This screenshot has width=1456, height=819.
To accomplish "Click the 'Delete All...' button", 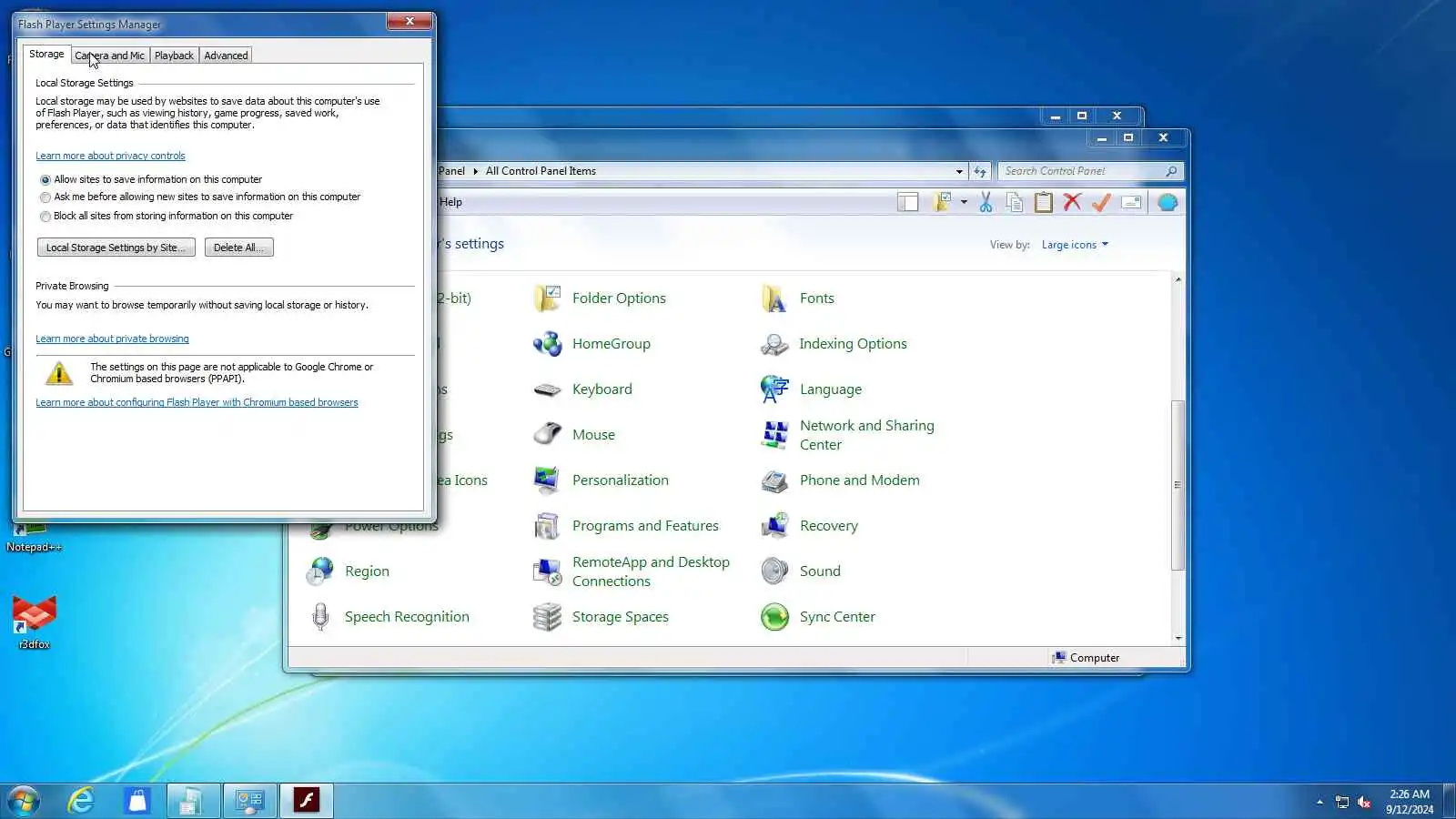I will click(239, 248).
